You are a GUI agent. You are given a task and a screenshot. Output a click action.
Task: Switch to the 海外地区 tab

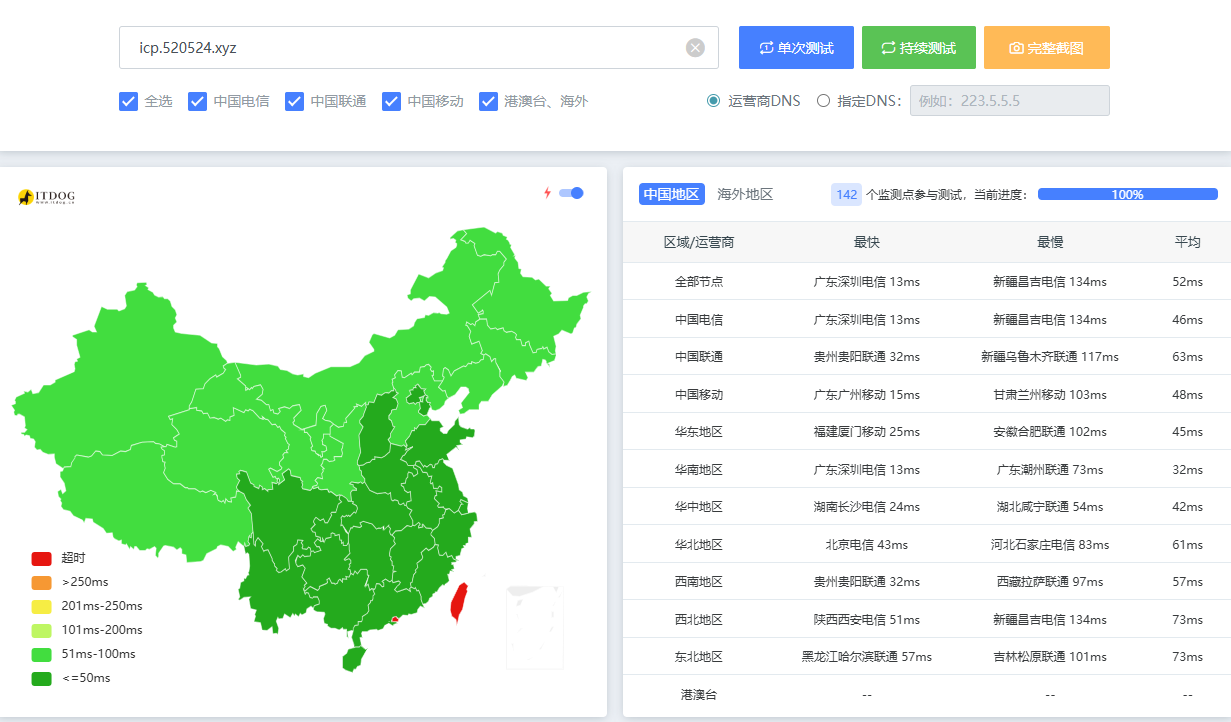tap(745, 194)
